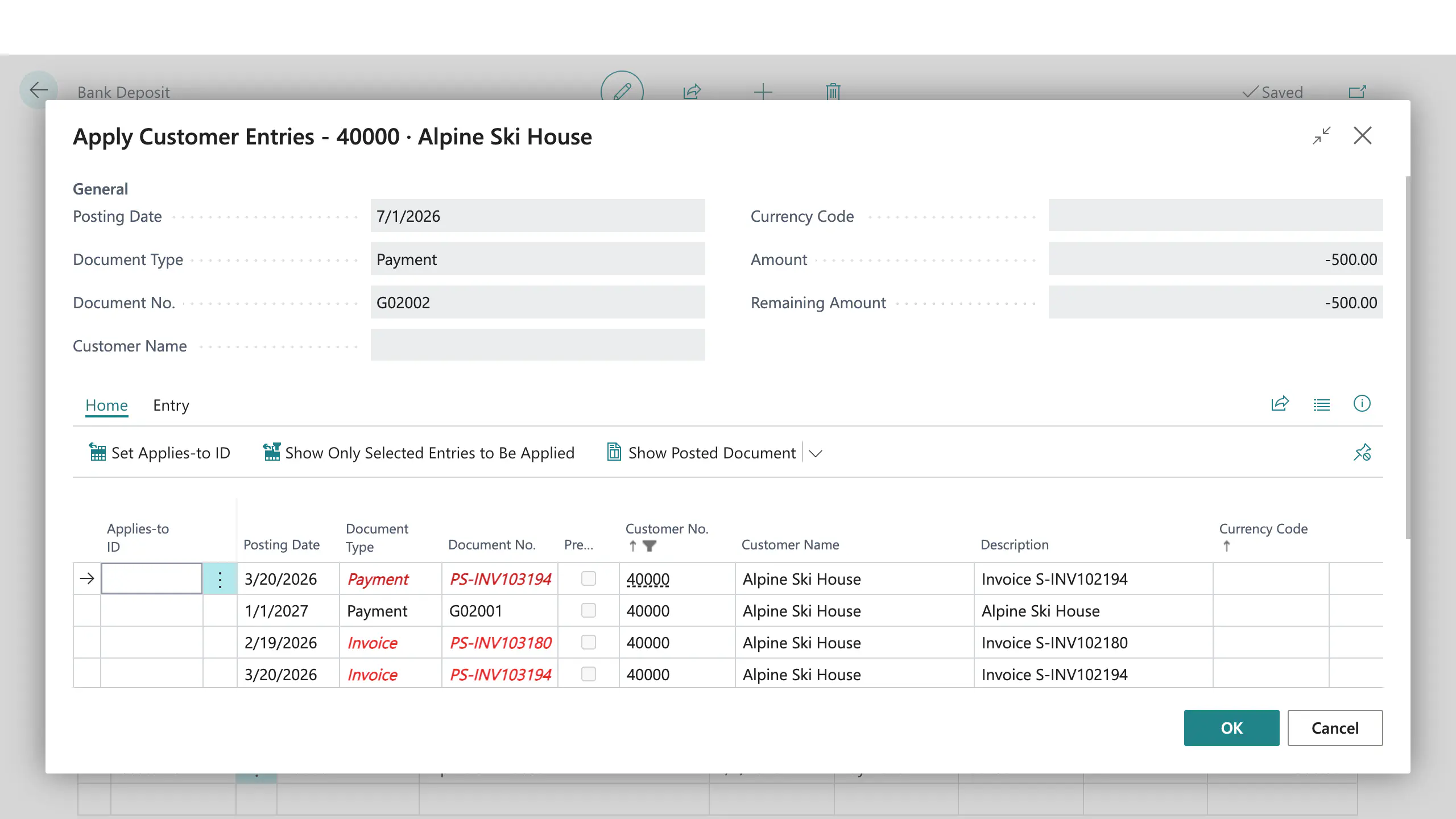
Task: Select document number G02001 cell
Action: (500, 611)
